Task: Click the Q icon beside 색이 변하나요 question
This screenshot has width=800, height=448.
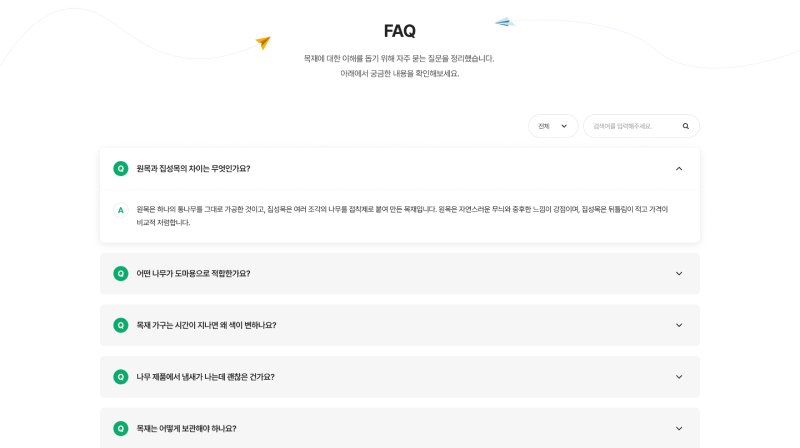Action: click(121, 325)
